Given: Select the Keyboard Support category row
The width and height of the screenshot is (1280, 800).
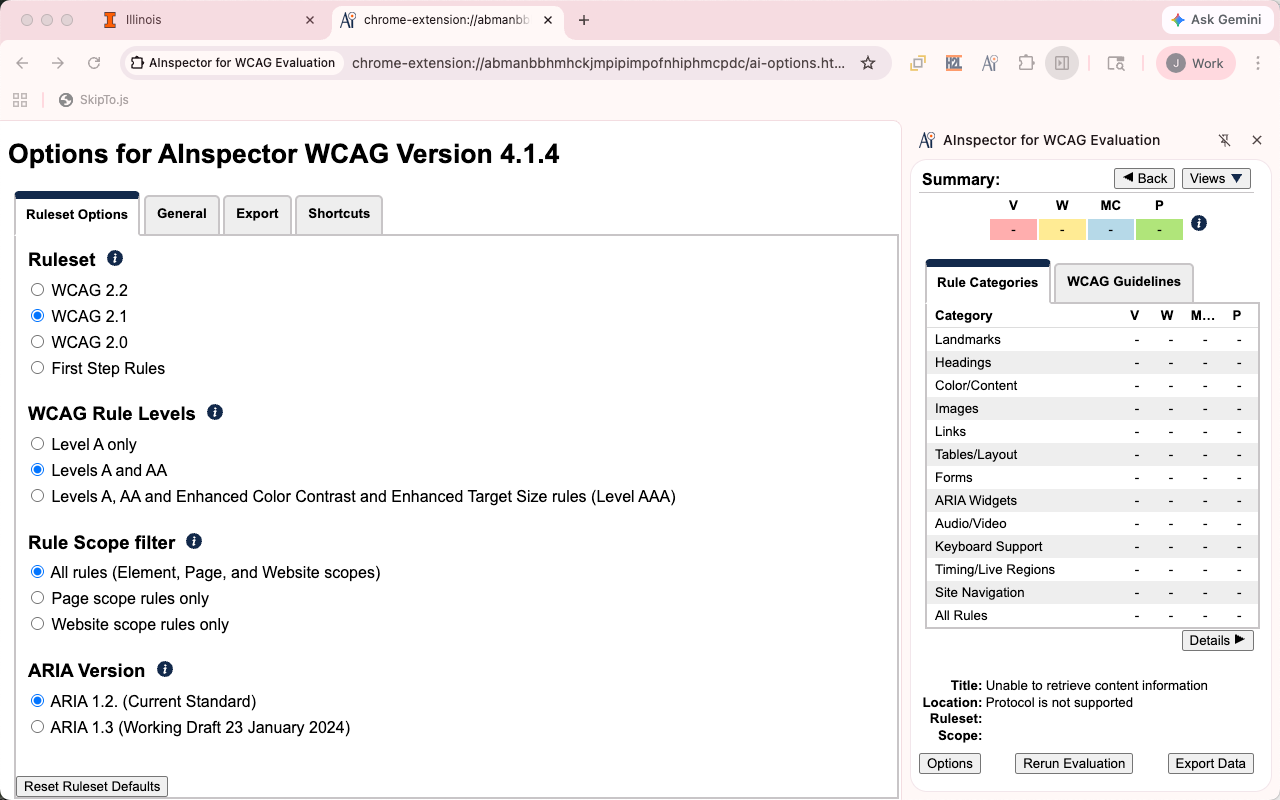Looking at the screenshot, I should (x=1092, y=547).
